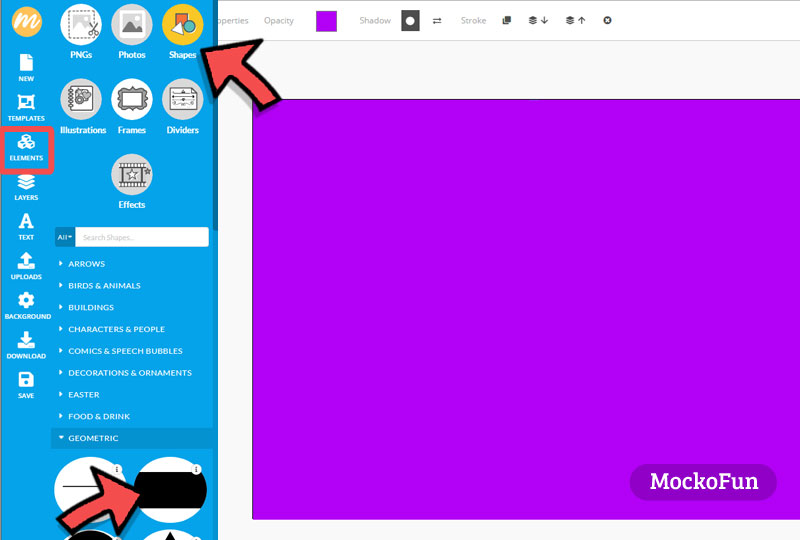Expand Birds & Animals category
This screenshot has height=540, width=800.
[x=104, y=286]
